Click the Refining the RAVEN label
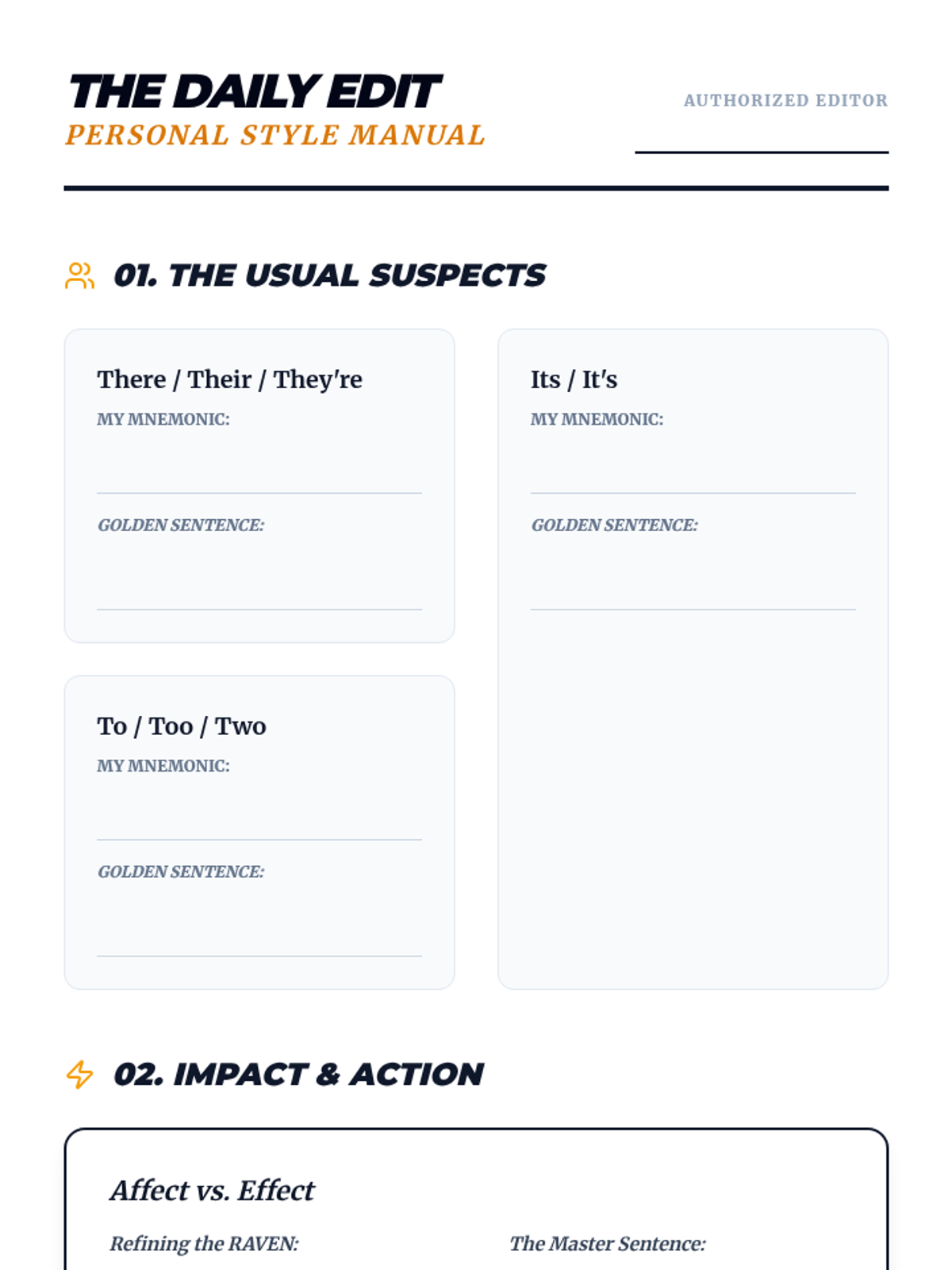 pyautogui.click(x=204, y=1244)
